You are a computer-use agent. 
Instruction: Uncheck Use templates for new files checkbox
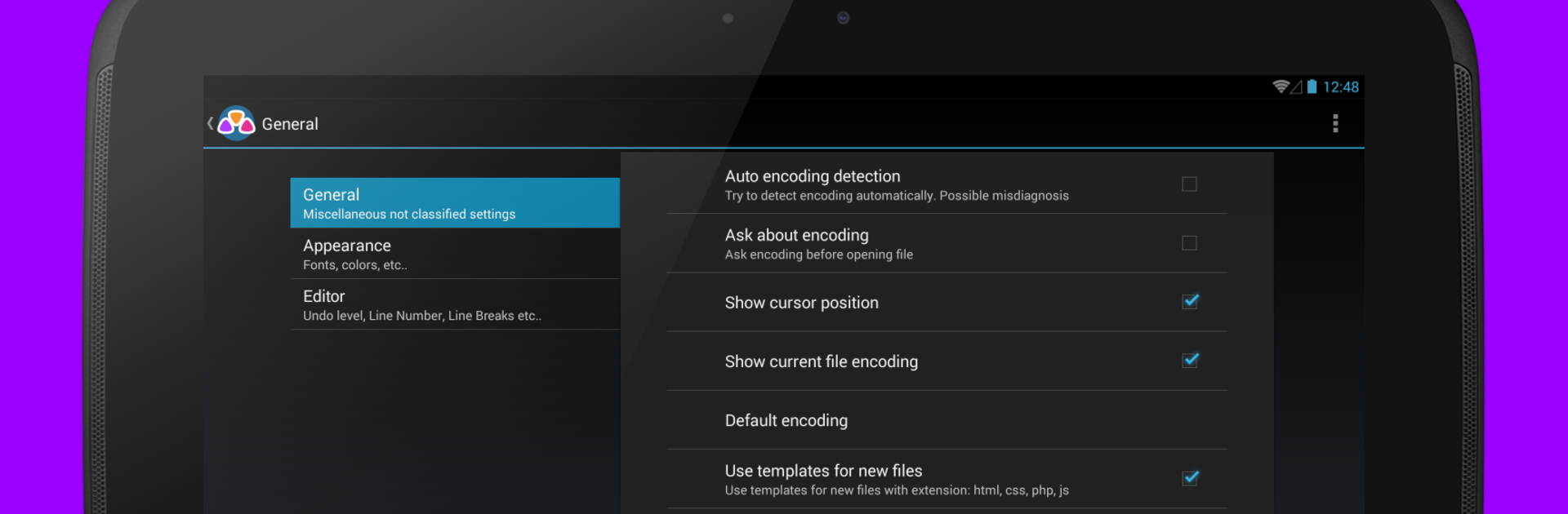pyautogui.click(x=1190, y=478)
